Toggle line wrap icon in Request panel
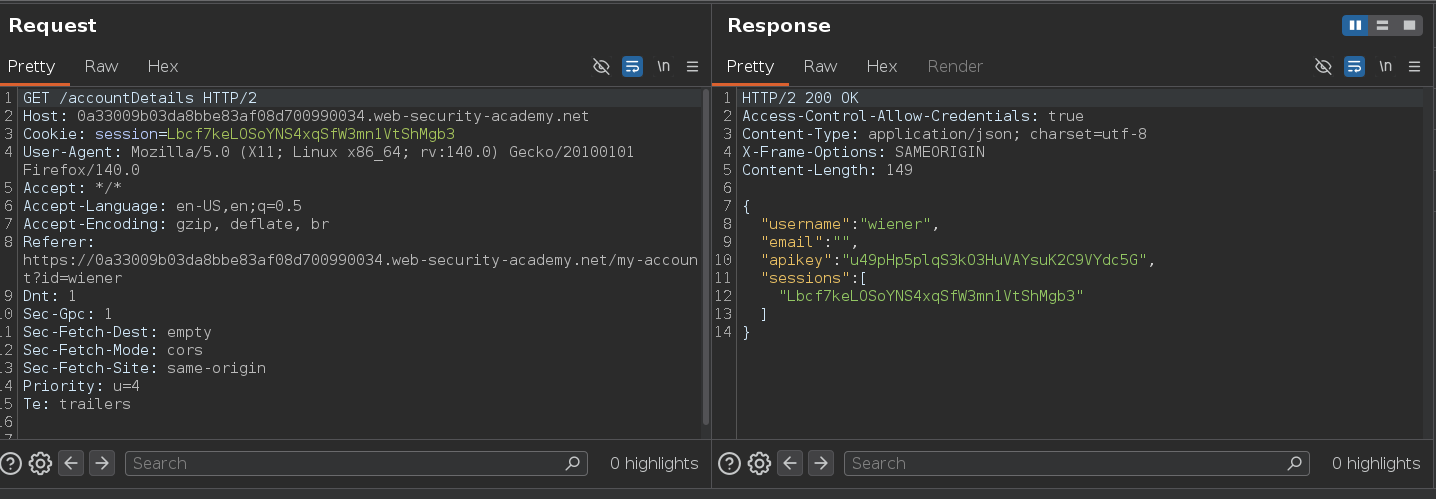Viewport: 1436px width, 499px height. point(632,66)
